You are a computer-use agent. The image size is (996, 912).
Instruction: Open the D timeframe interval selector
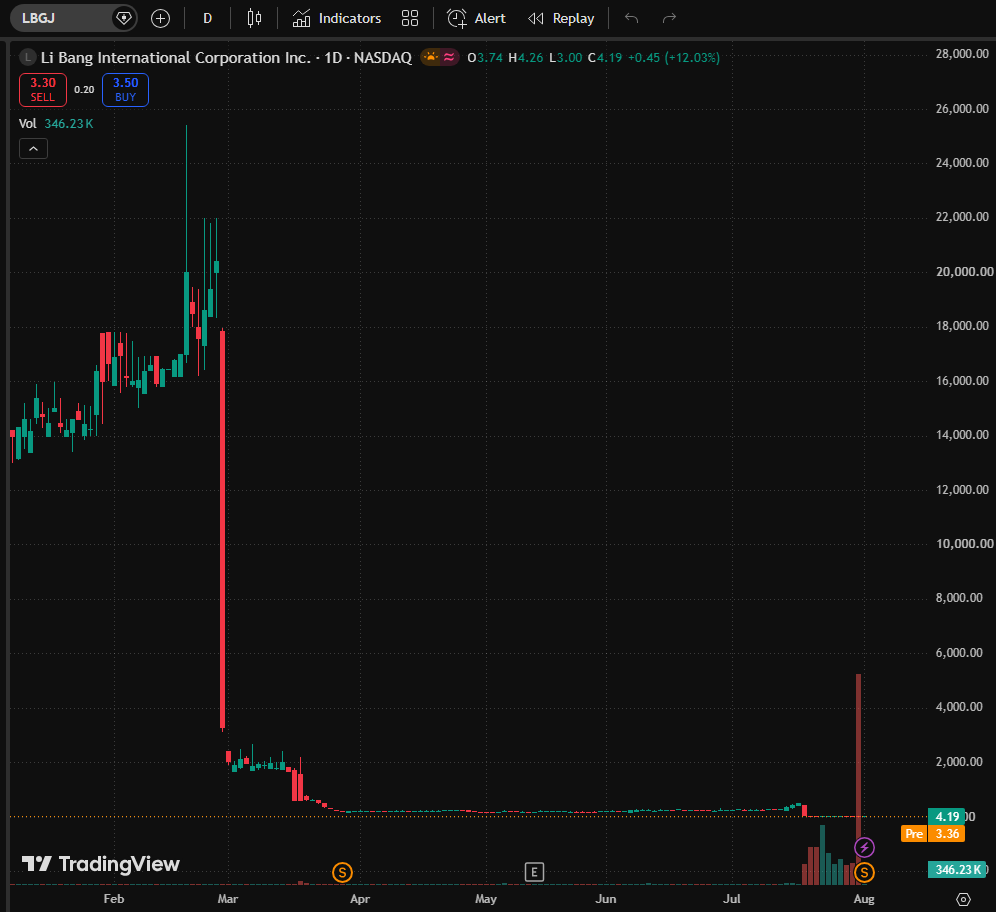[207, 18]
